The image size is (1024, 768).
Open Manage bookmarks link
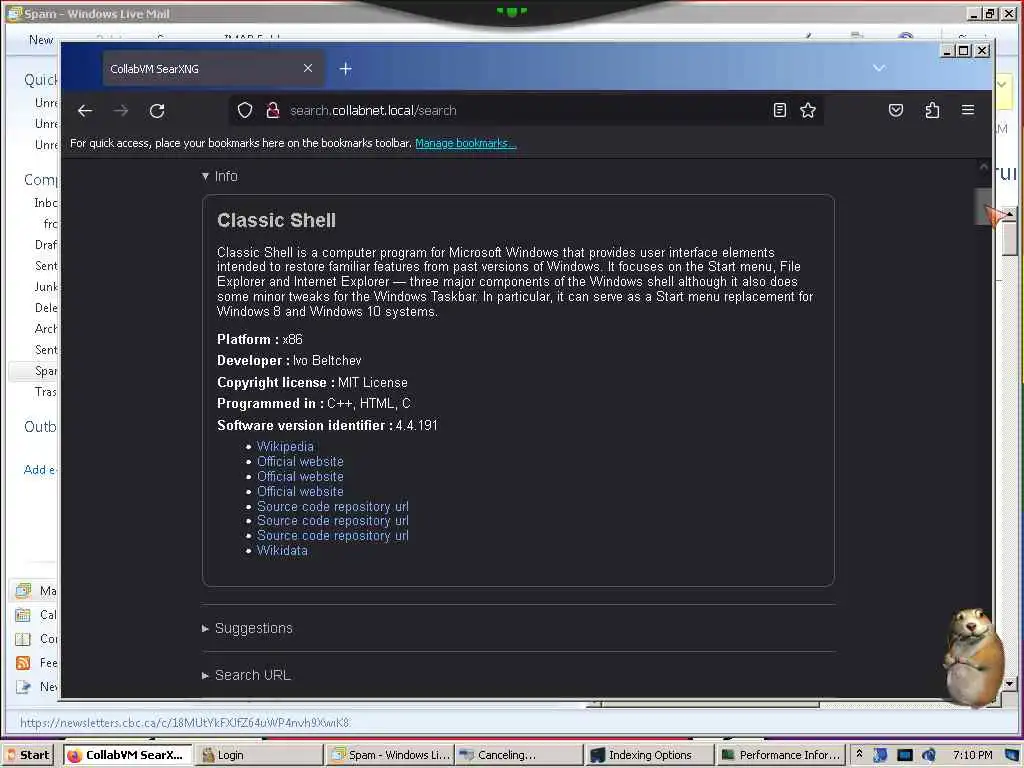[466, 143]
